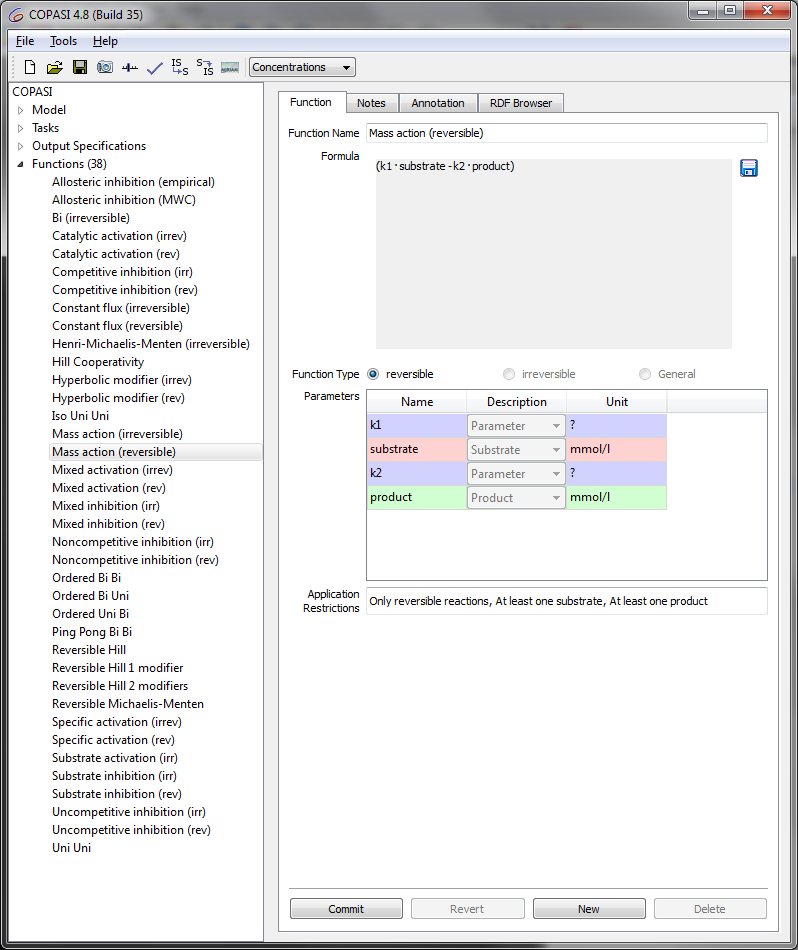Image resolution: width=798 pixels, height=950 pixels.
Task: Click the Save floppy disk toolbar icon
Action: click(x=80, y=68)
